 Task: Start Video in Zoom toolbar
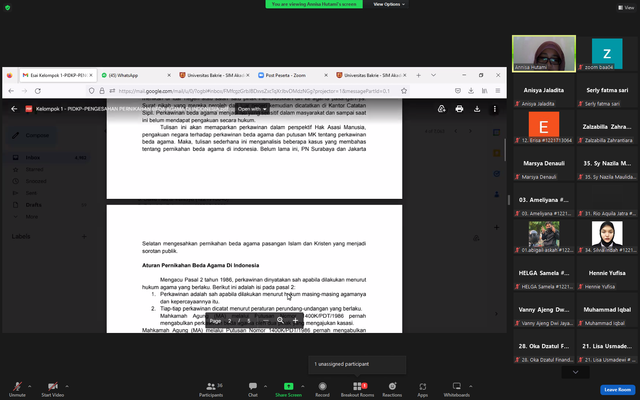point(53,389)
